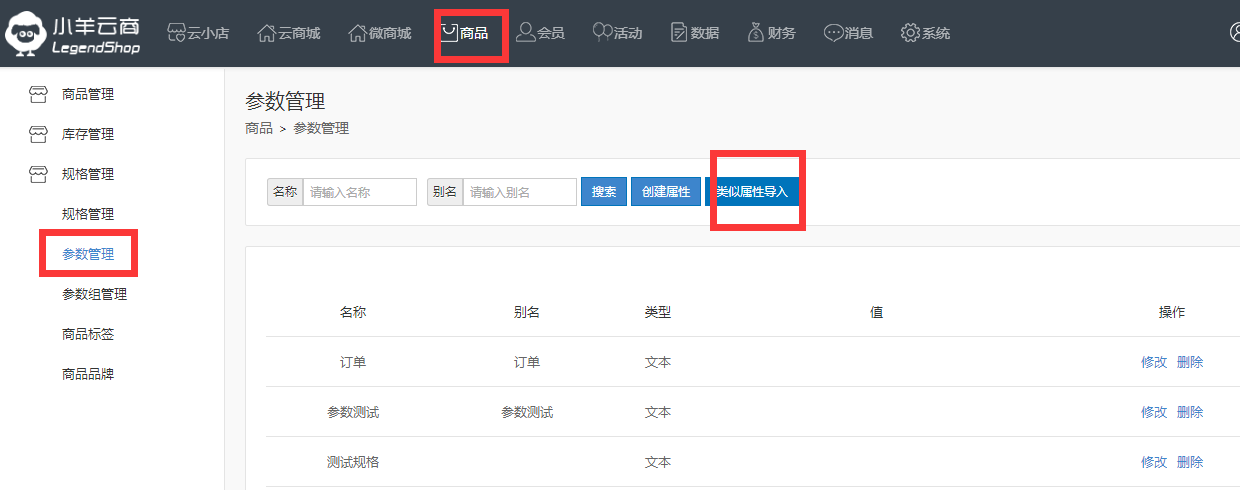Image resolution: width=1240 pixels, height=490 pixels.
Task: Open 商品品牌 in the sidebar
Action: 88,374
